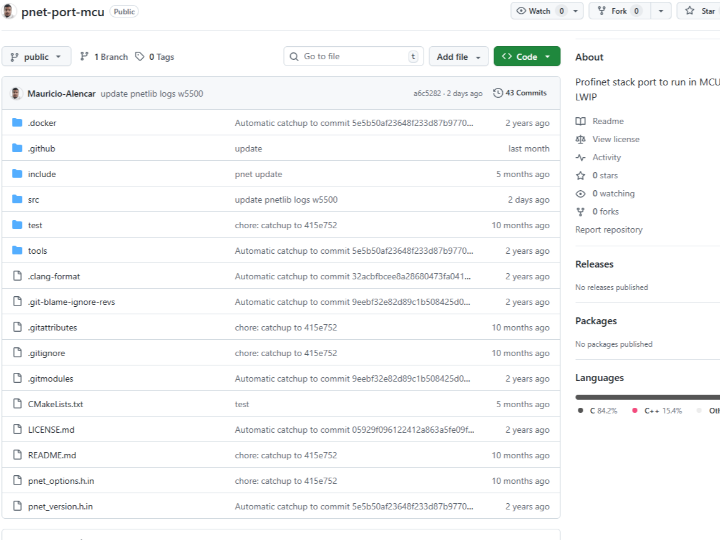View the 1 Branch list
The image size is (720, 540).
click(x=104, y=57)
